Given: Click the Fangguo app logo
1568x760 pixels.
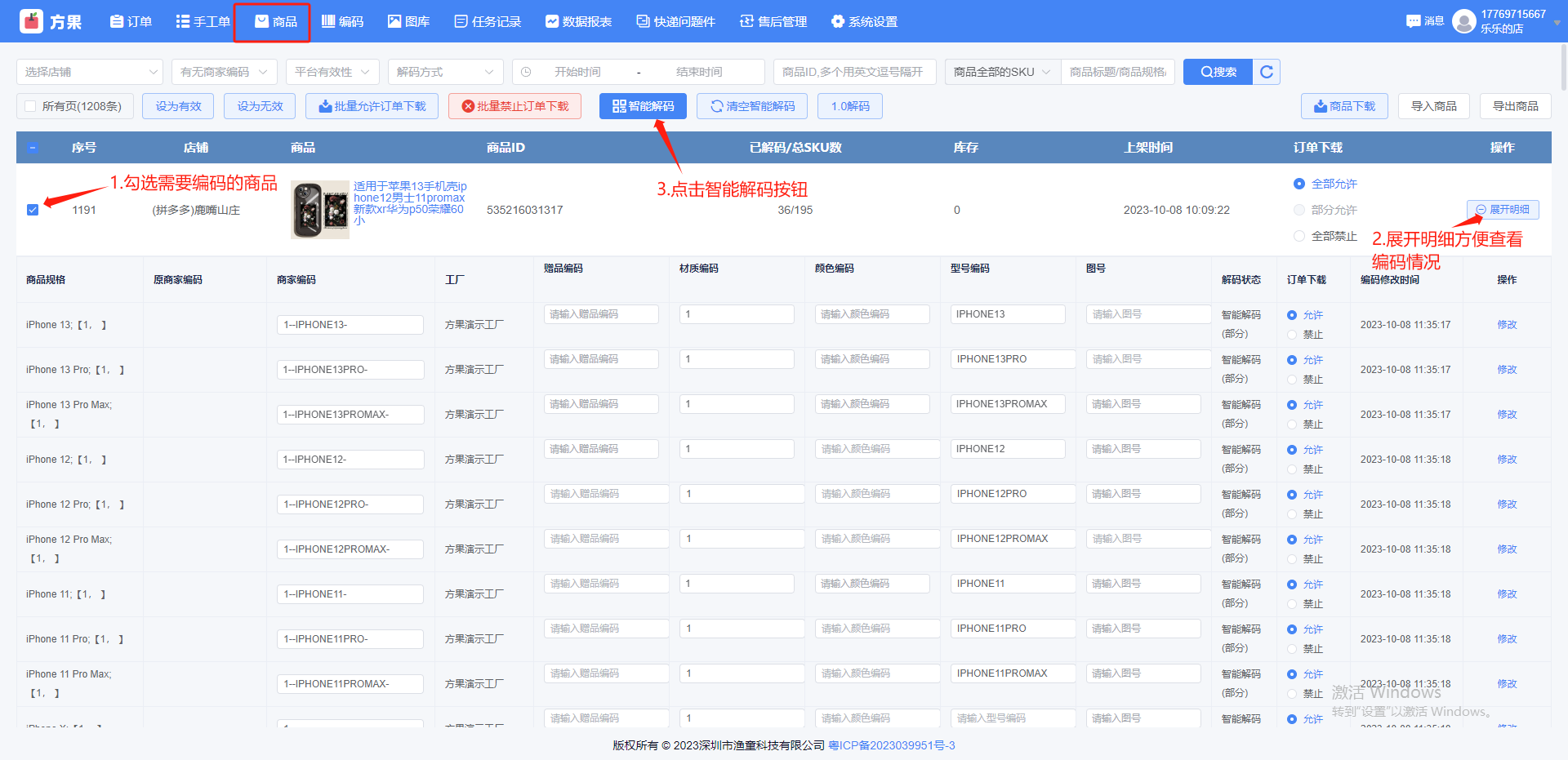Looking at the screenshot, I should [x=31, y=21].
